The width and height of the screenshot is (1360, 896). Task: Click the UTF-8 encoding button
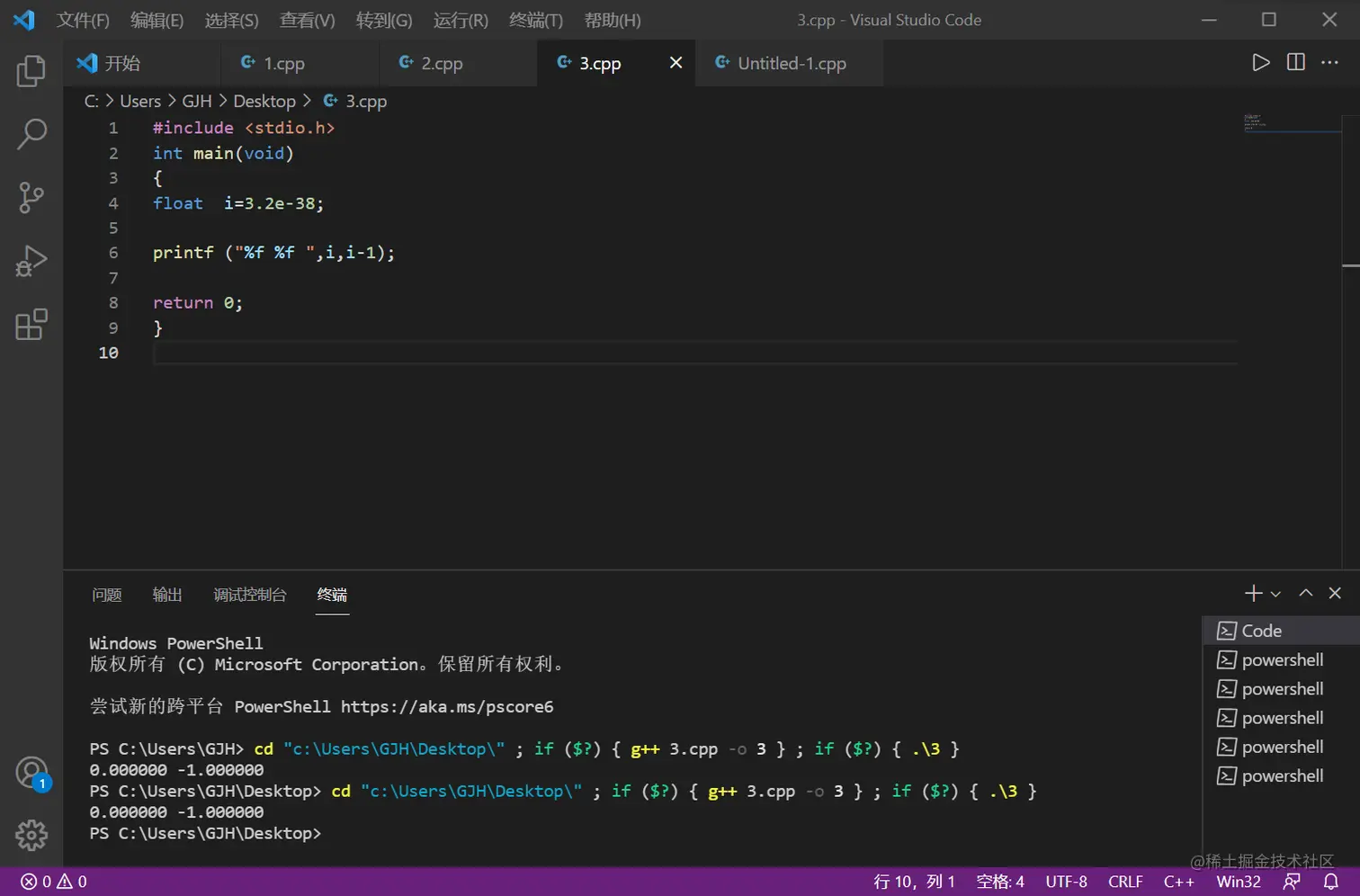(1066, 882)
